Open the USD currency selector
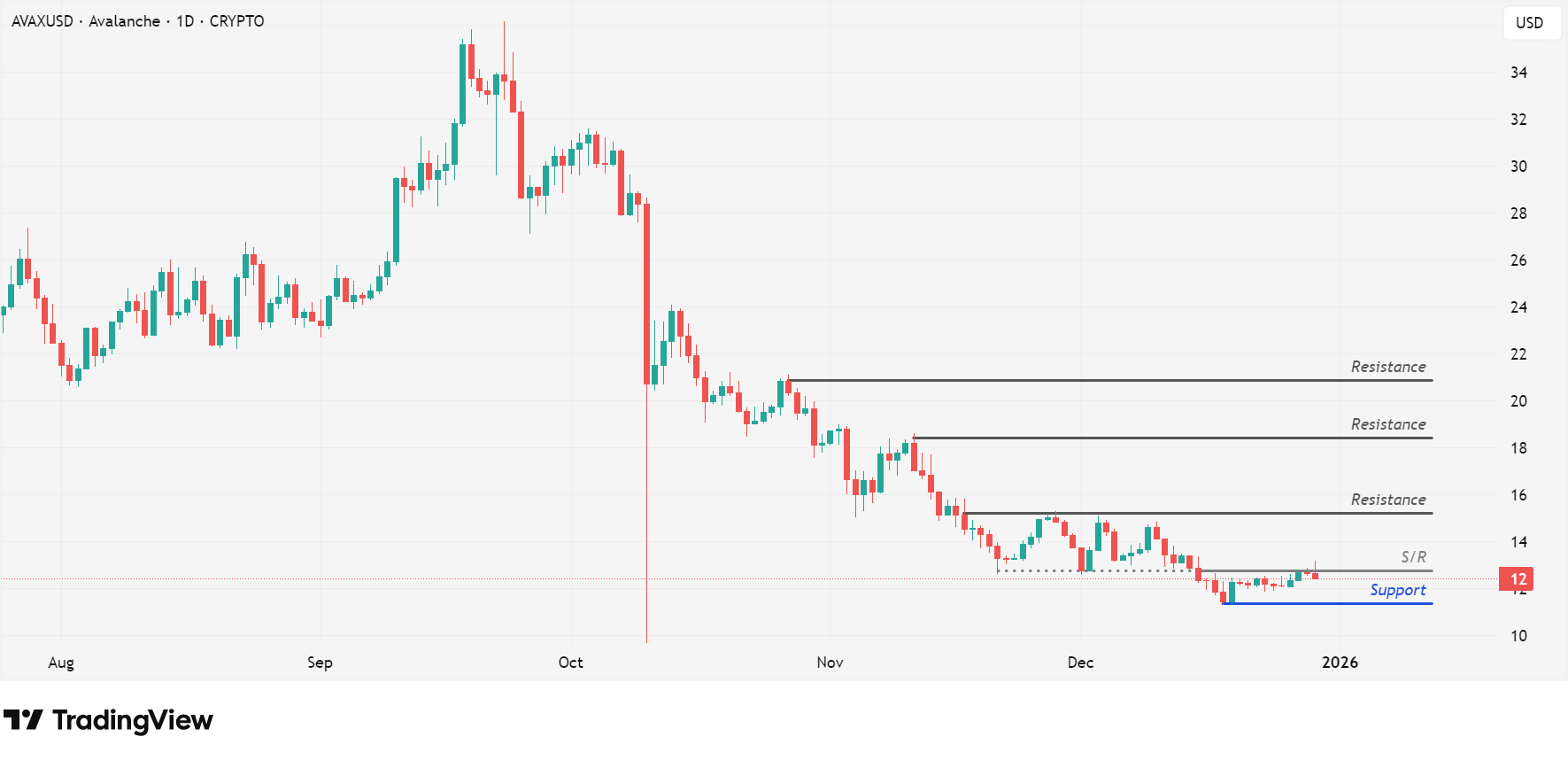This screenshot has width=1568, height=760. click(1529, 23)
